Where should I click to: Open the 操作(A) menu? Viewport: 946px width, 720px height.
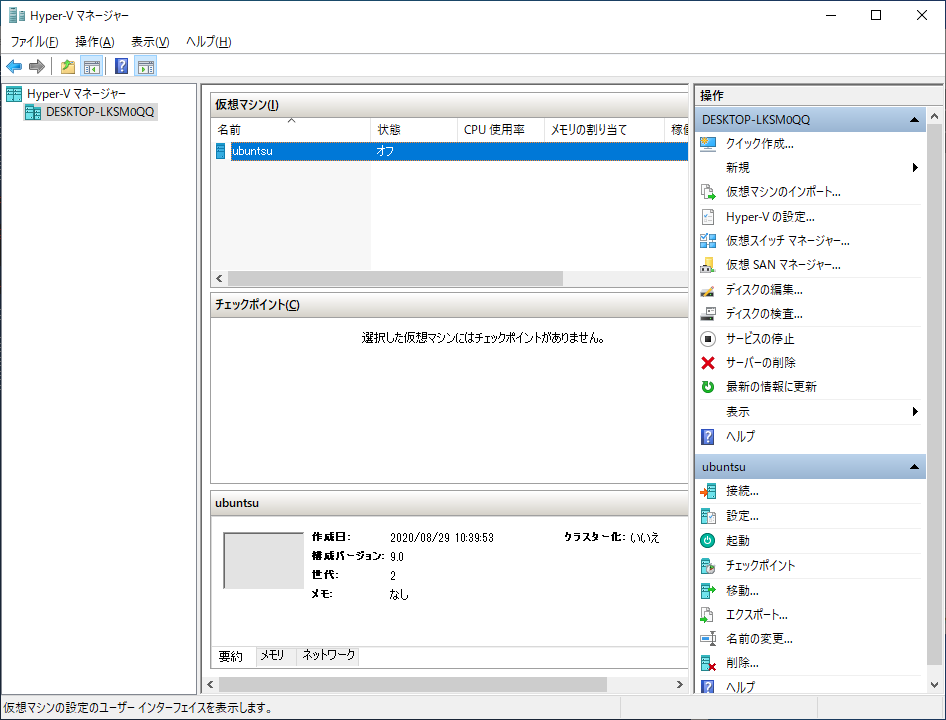pyautogui.click(x=95, y=42)
